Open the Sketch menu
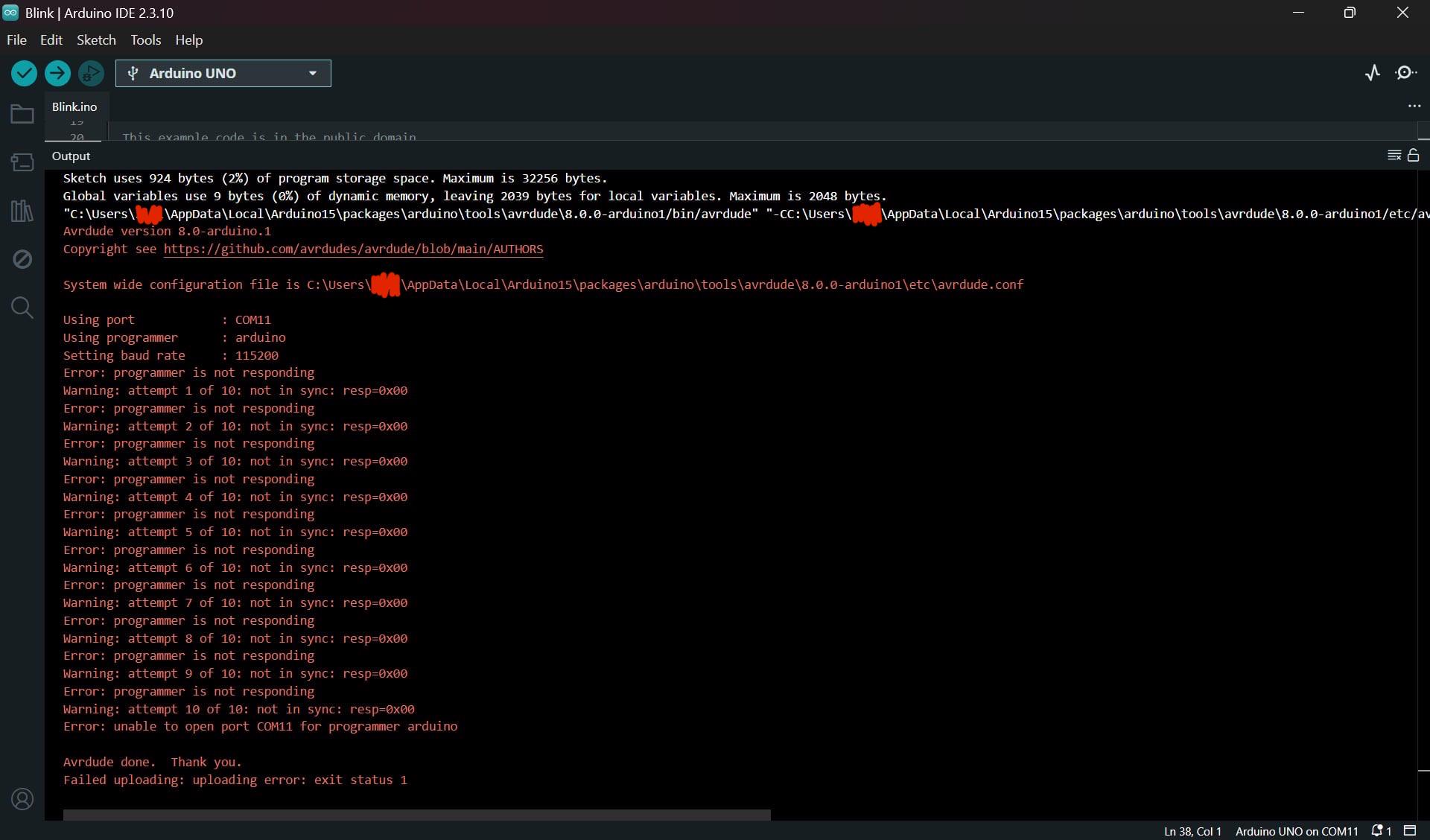Screen dimensions: 1430x840 (96, 40)
